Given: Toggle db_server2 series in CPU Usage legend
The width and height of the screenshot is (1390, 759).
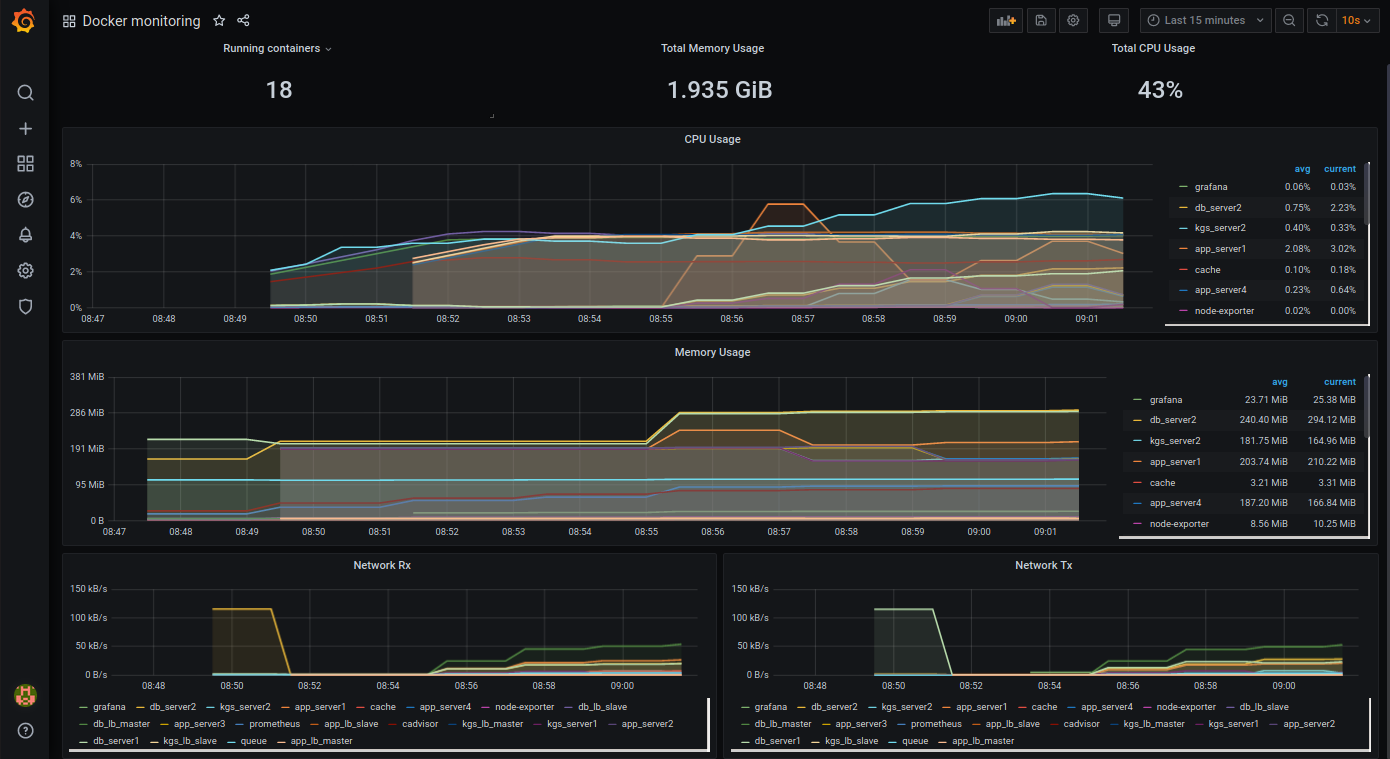Looking at the screenshot, I should coord(1218,208).
